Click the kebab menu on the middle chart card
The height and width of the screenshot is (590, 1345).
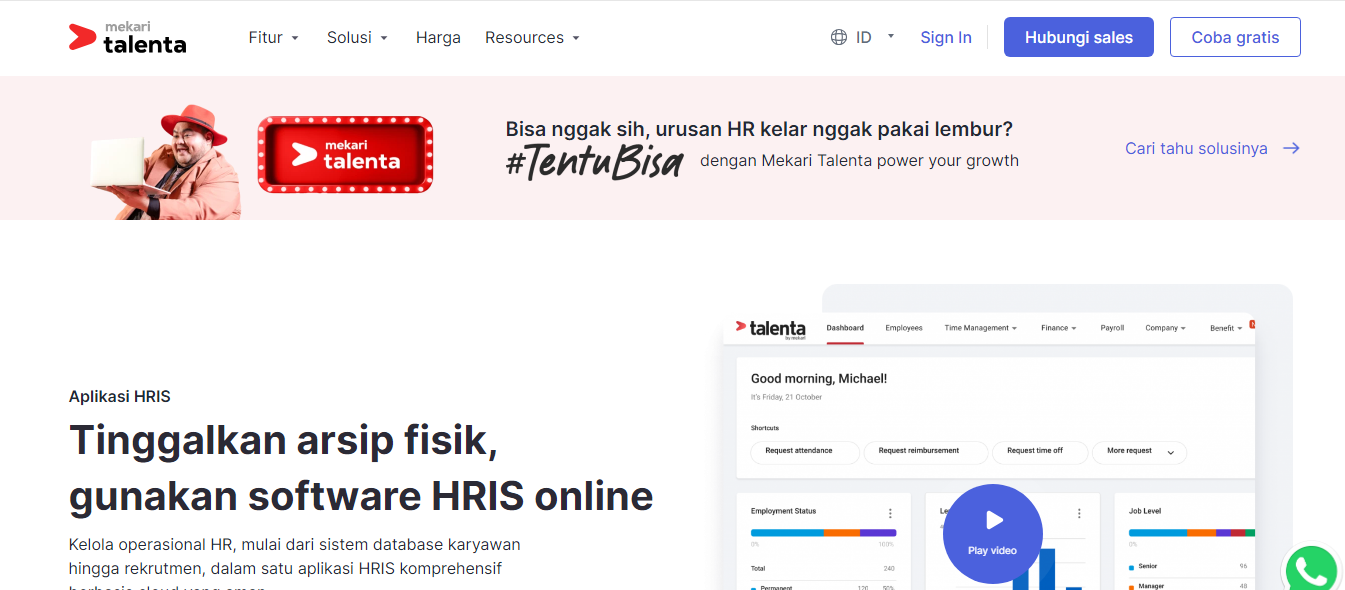click(x=1079, y=513)
